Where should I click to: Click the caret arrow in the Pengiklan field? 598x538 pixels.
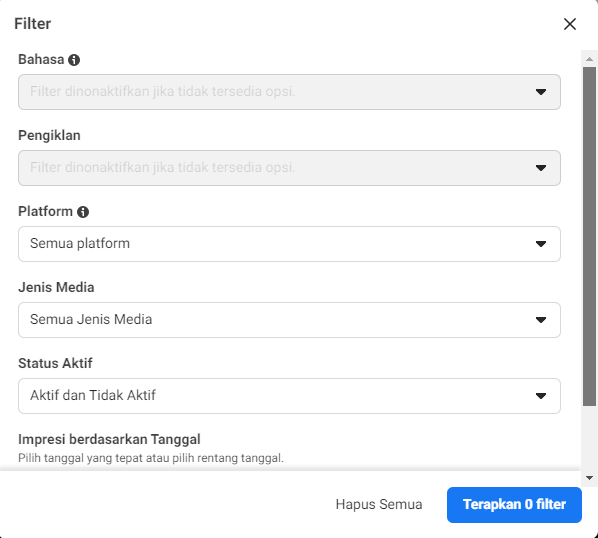tap(540, 168)
